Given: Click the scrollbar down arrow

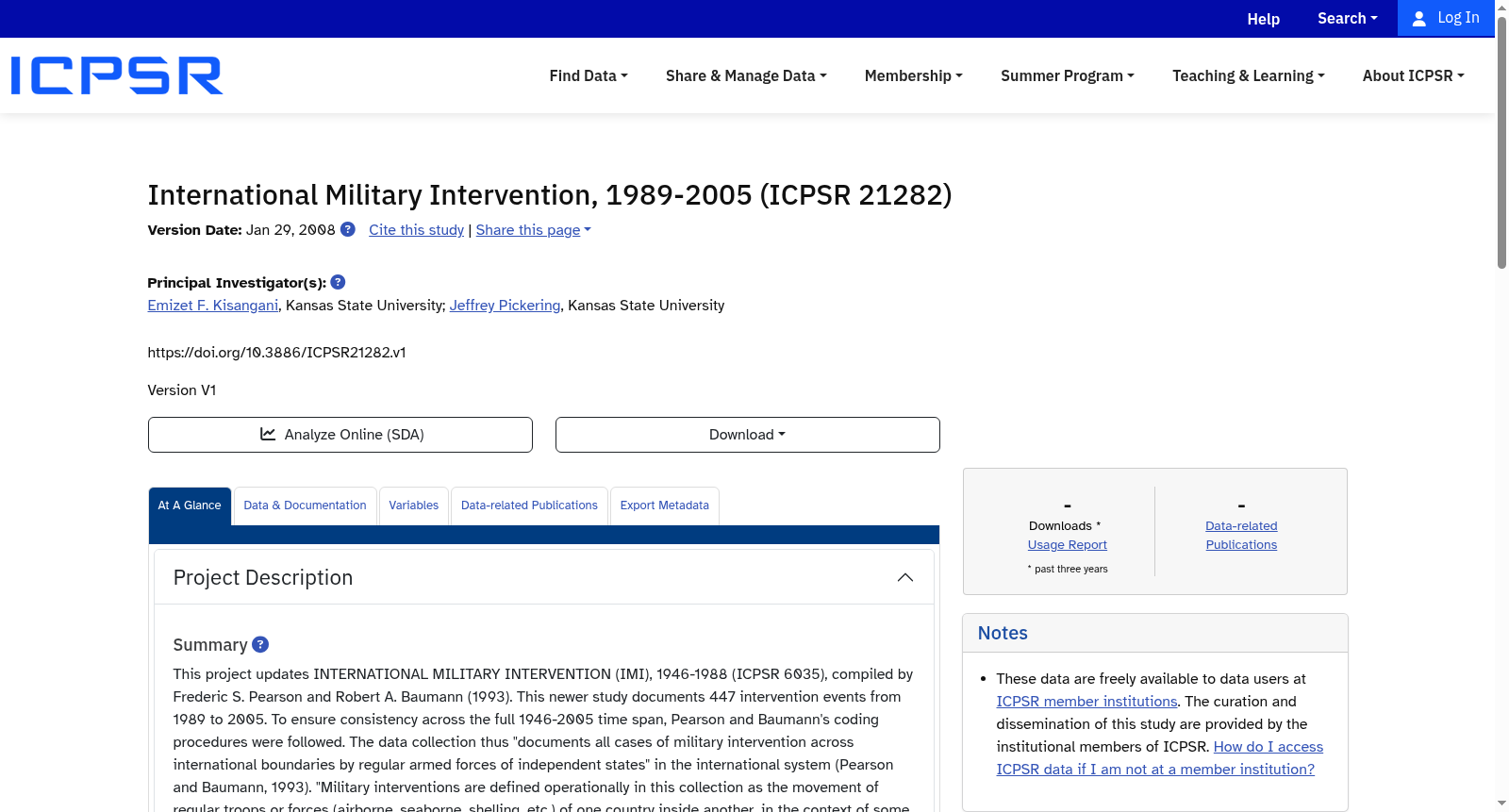Looking at the screenshot, I should tap(1501, 804).
